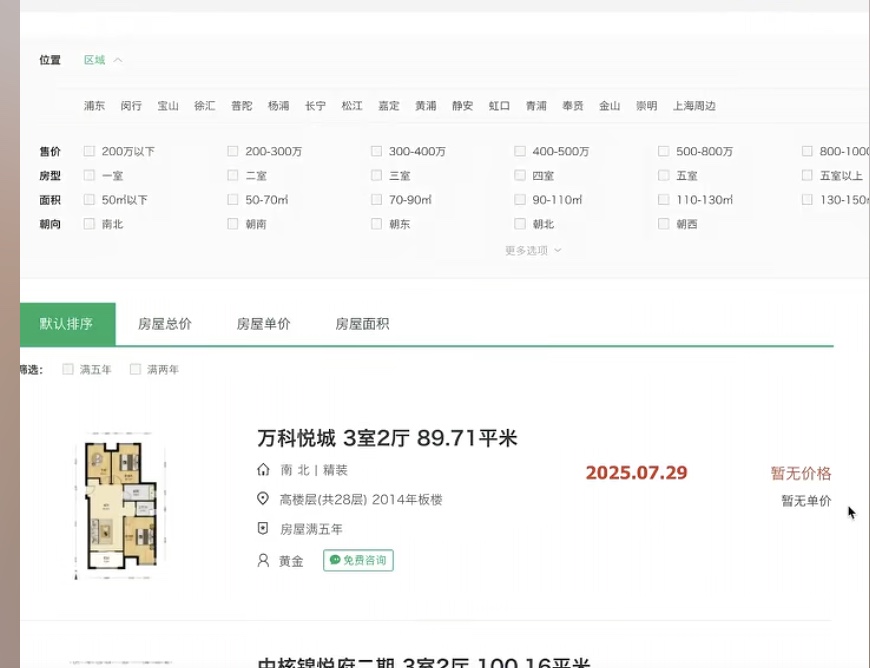Click the house orientation icon beside 南 北
The width and height of the screenshot is (870, 668).
click(x=263, y=470)
